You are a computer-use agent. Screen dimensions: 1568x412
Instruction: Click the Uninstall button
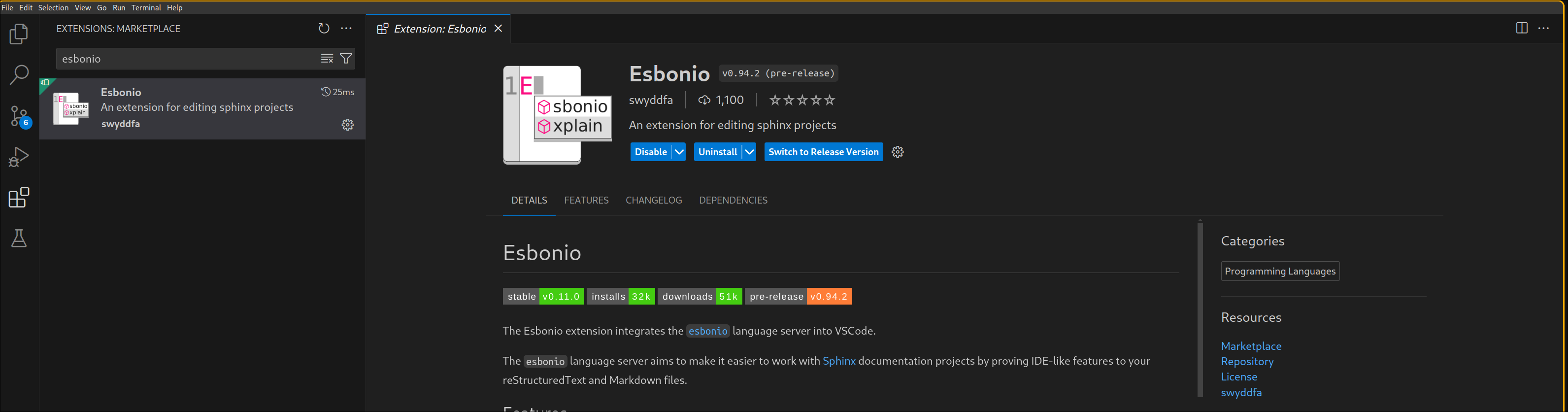point(718,152)
